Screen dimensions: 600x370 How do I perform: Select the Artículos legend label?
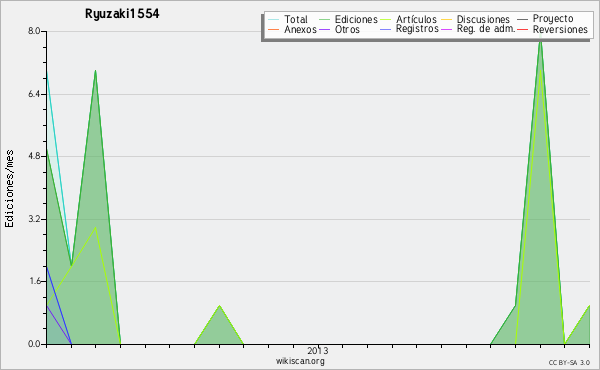416,19
